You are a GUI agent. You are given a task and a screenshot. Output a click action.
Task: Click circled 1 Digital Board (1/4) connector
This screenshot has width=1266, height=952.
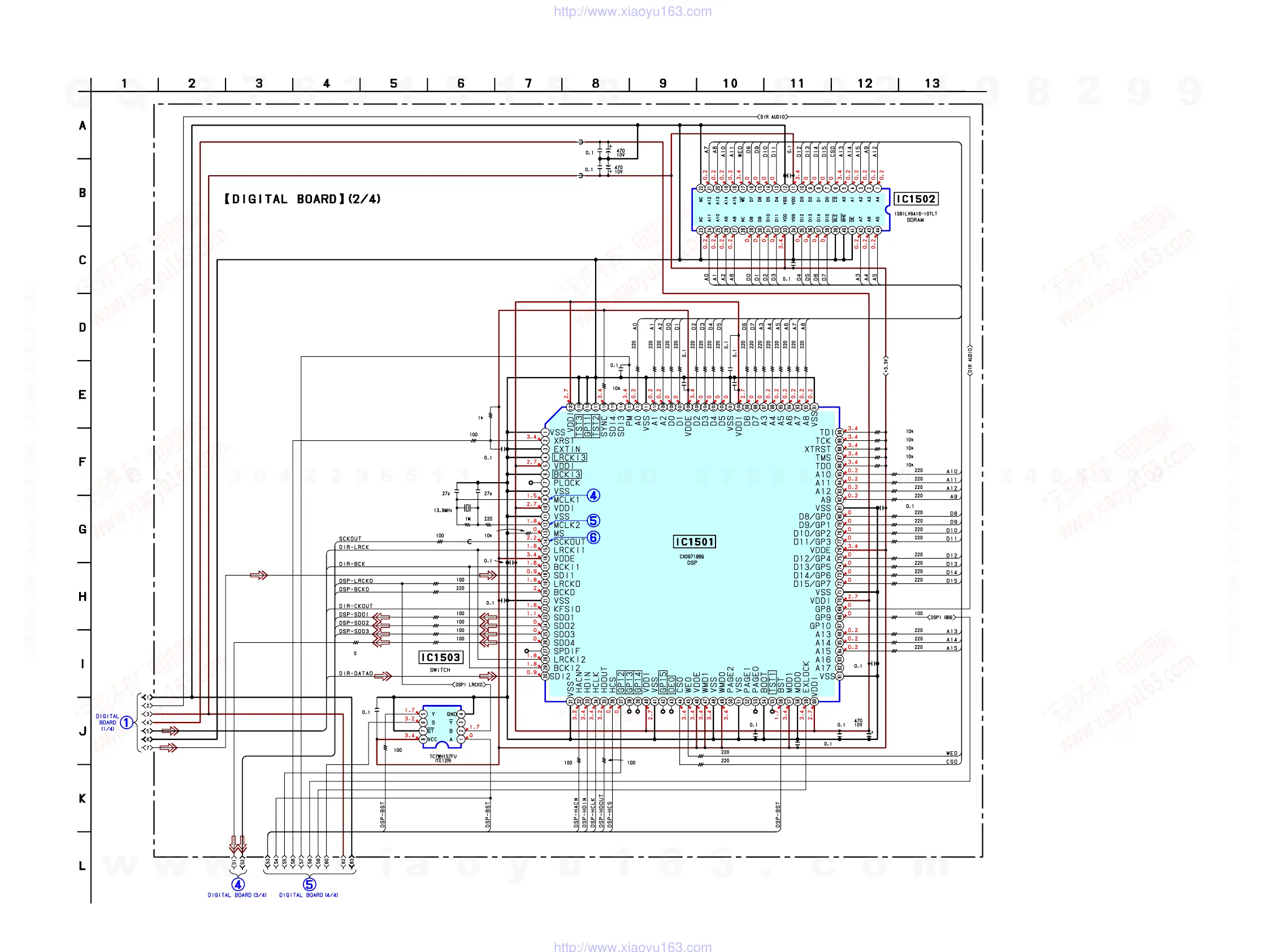coord(126,722)
